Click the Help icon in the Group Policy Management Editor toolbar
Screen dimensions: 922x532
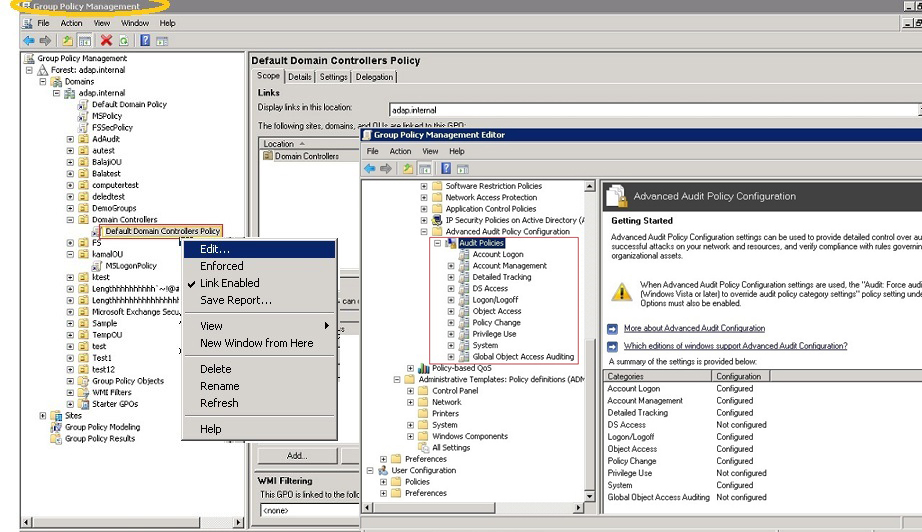tap(446, 169)
